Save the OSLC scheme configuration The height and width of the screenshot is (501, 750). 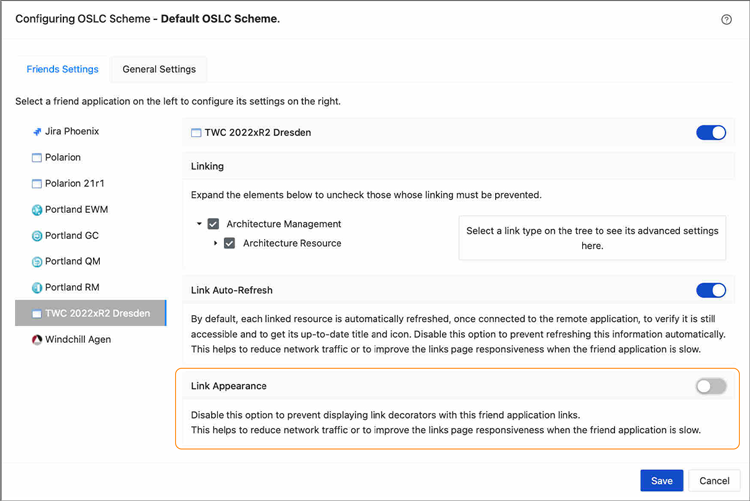pyautogui.click(x=662, y=480)
